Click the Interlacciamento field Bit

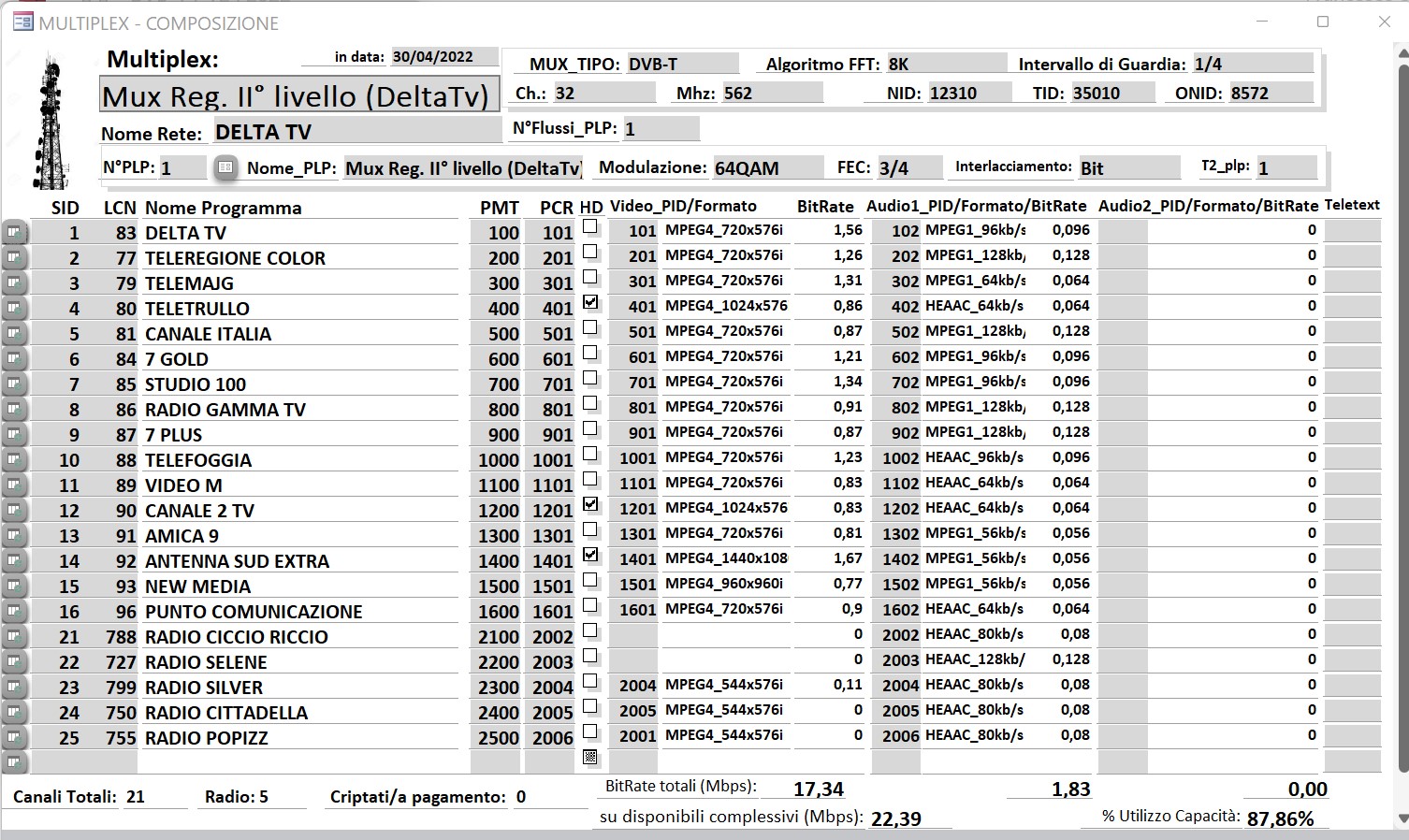tap(1128, 168)
